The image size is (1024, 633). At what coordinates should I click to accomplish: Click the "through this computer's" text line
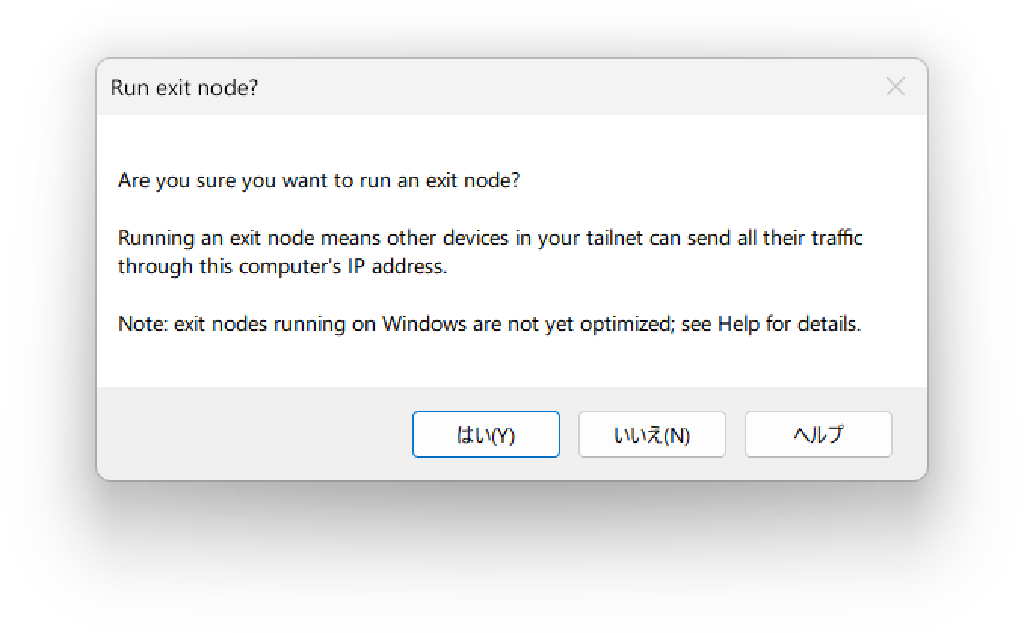[281, 267]
